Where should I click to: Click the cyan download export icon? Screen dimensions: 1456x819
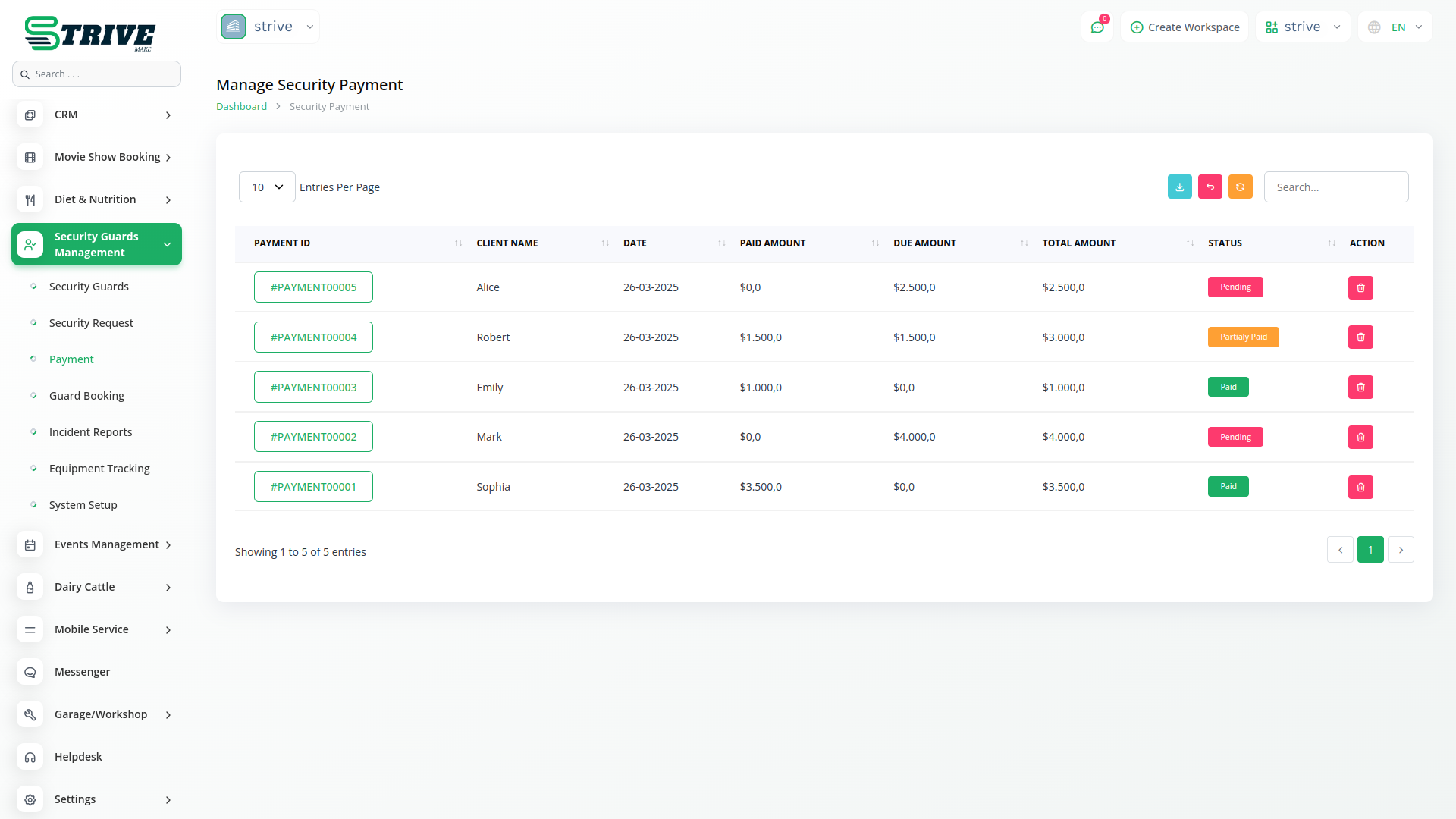tap(1179, 187)
